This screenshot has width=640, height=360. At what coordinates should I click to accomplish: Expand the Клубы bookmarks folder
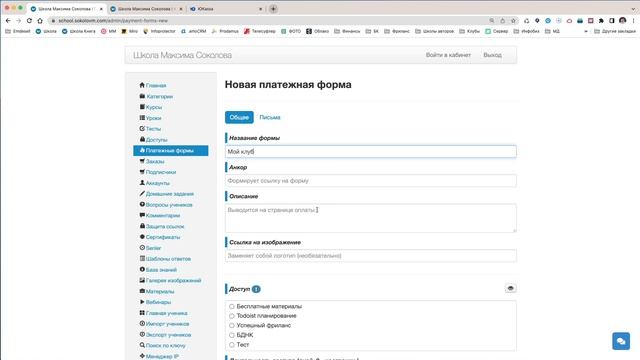click(x=469, y=31)
